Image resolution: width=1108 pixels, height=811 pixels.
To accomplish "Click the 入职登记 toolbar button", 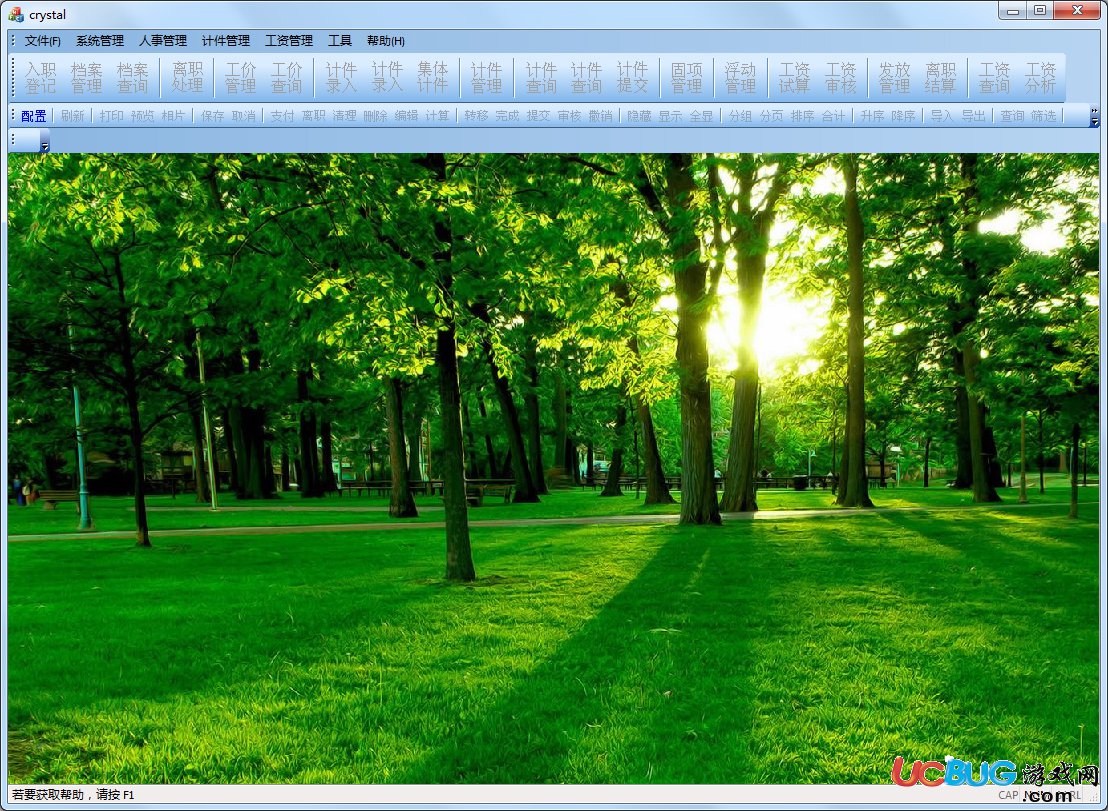I will 40,78.
